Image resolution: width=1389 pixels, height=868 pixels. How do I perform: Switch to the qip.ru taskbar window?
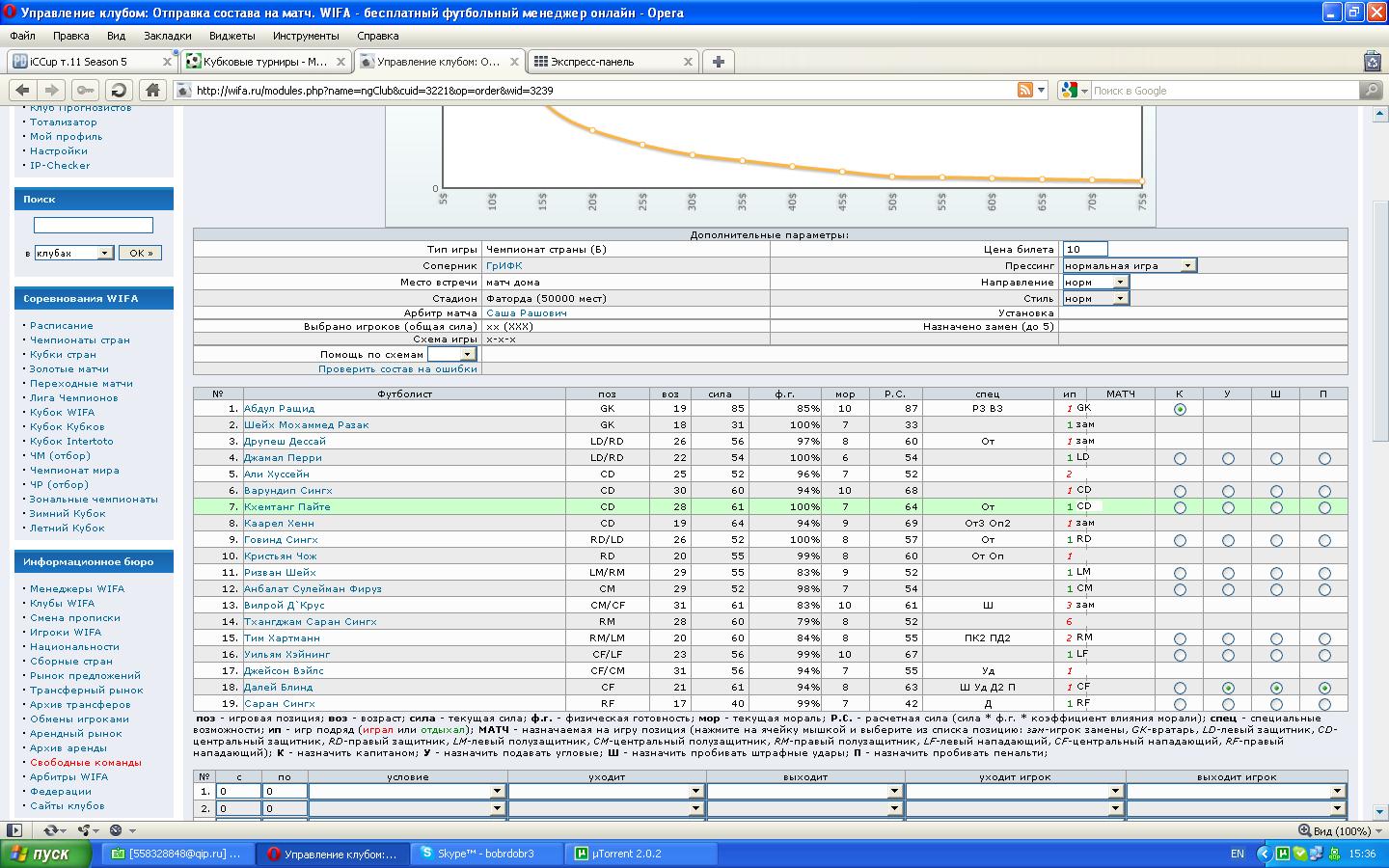[x=178, y=854]
